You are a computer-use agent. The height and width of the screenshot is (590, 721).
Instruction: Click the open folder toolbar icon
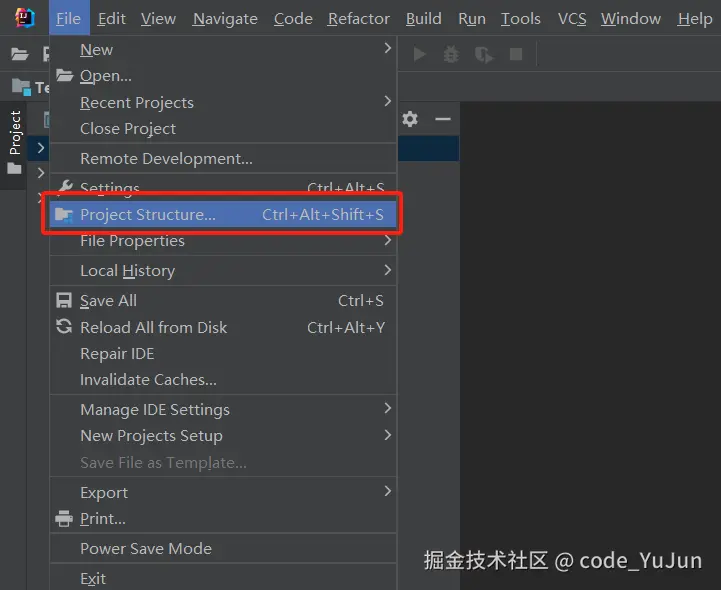[20, 54]
